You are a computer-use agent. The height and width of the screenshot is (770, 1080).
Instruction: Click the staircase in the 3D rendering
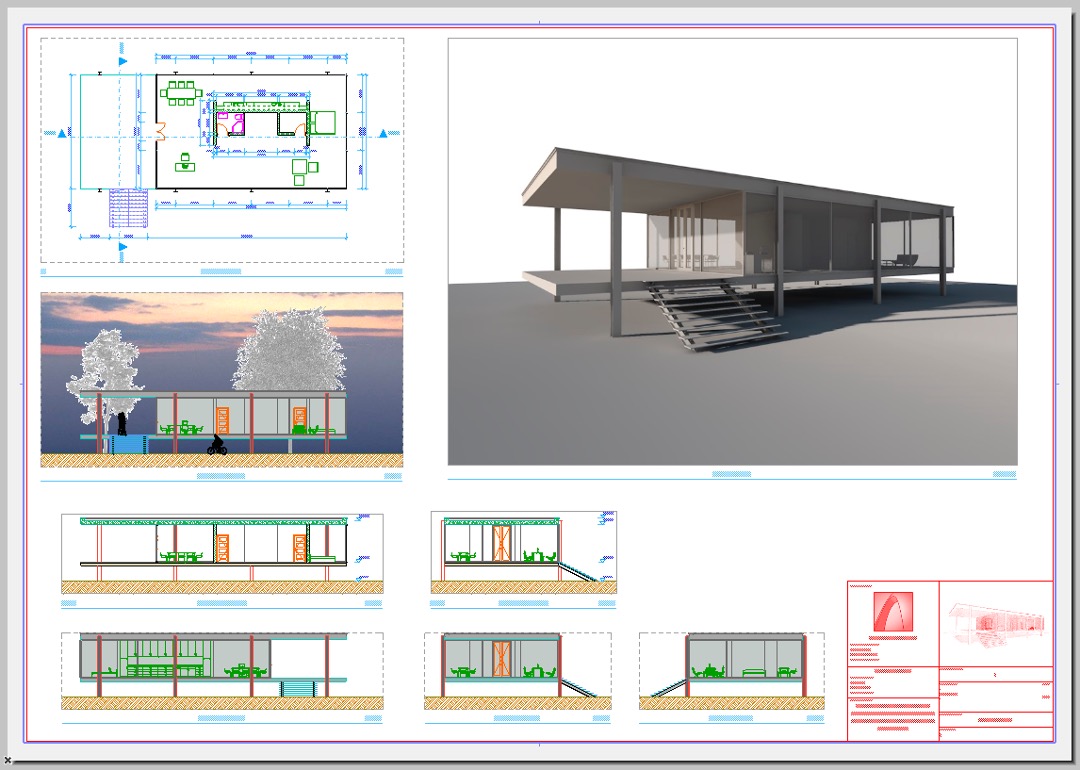(716, 315)
